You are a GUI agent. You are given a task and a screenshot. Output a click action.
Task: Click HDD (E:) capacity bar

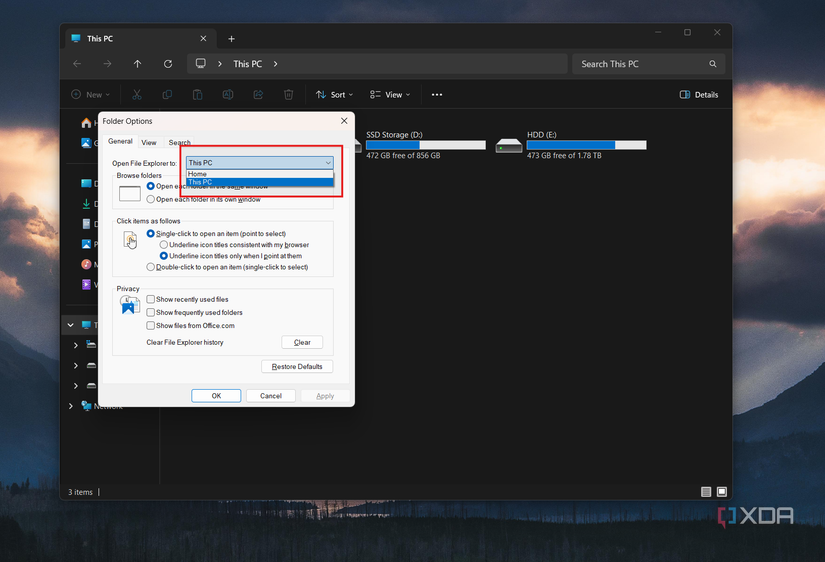[x=587, y=145]
